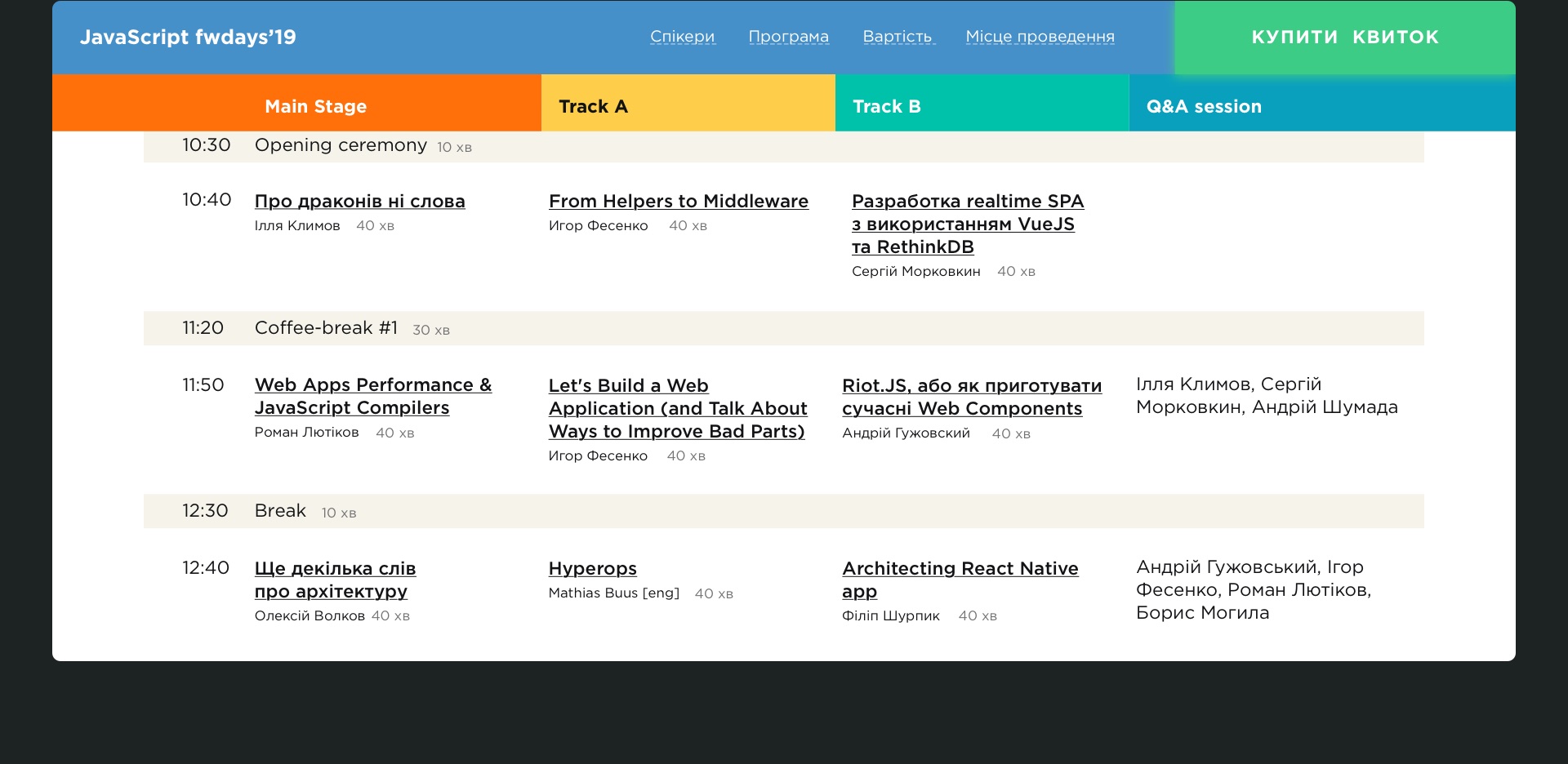
Task: Click the Opening ceremony row text
Action: click(341, 145)
